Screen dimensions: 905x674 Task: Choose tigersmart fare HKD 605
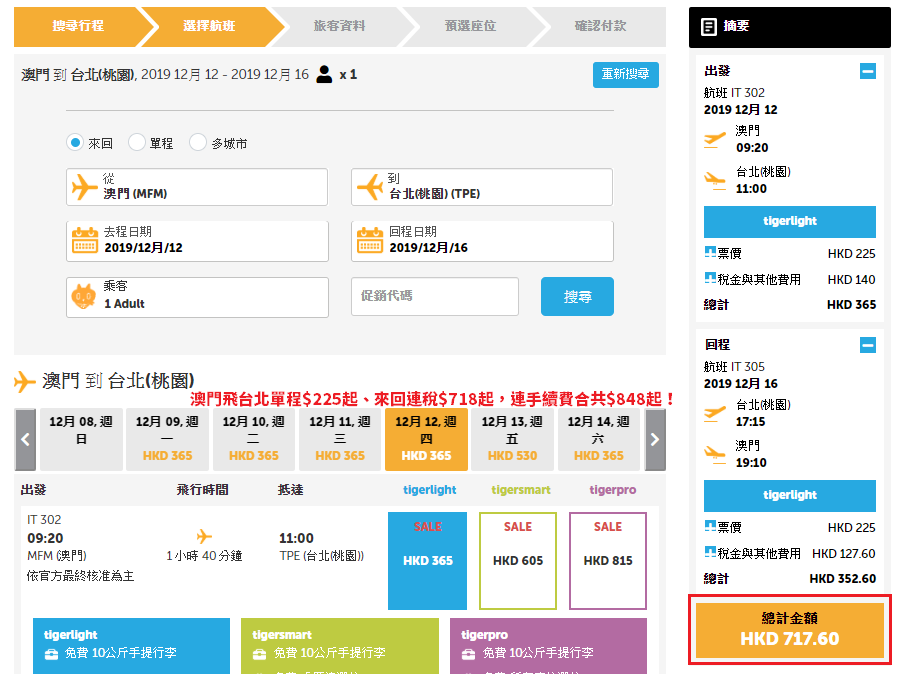pos(518,561)
